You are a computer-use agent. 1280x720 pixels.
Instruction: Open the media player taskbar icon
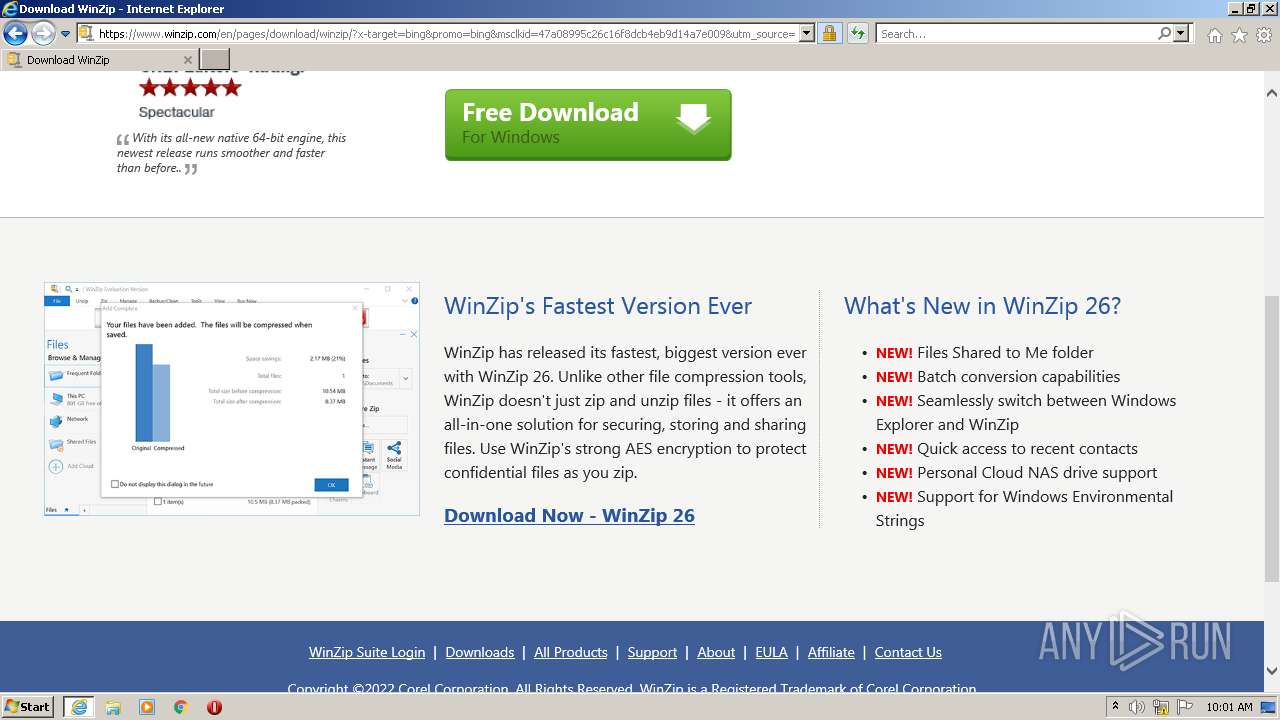[147, 707]
